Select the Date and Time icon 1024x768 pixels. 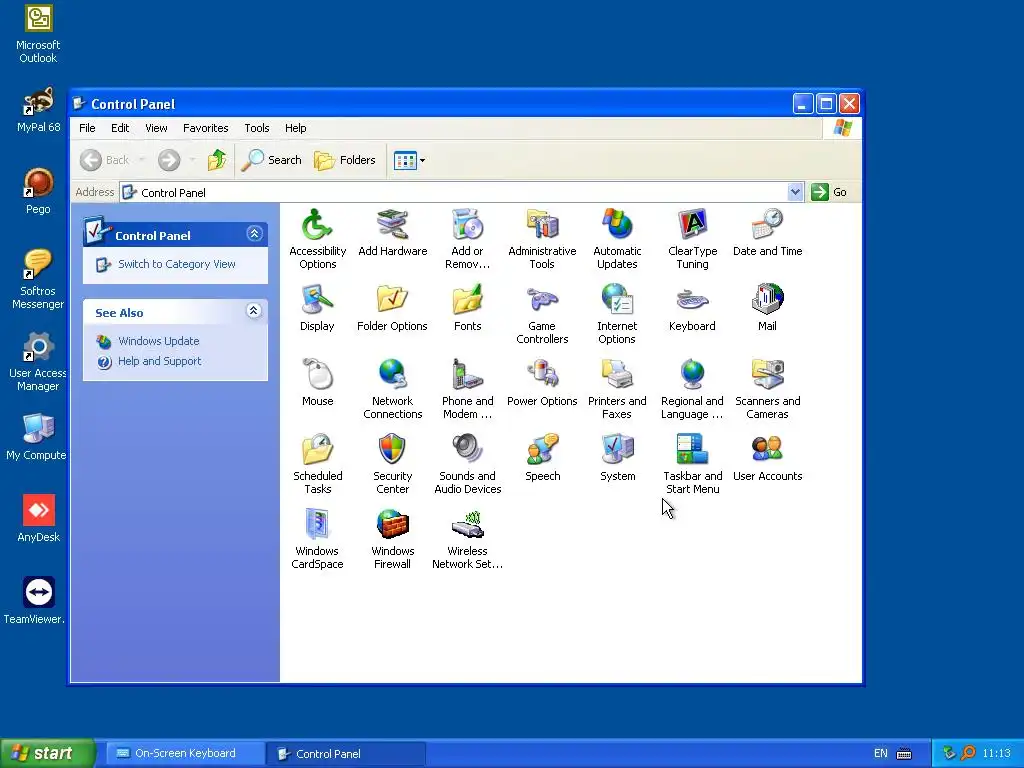767,232
